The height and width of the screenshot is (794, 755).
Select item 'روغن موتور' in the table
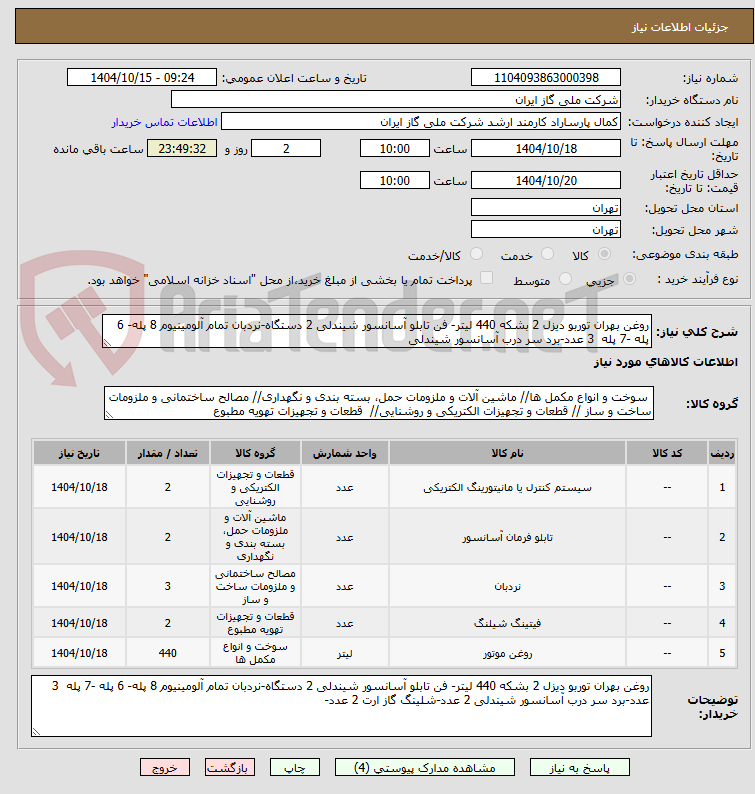tap(507, 653)
